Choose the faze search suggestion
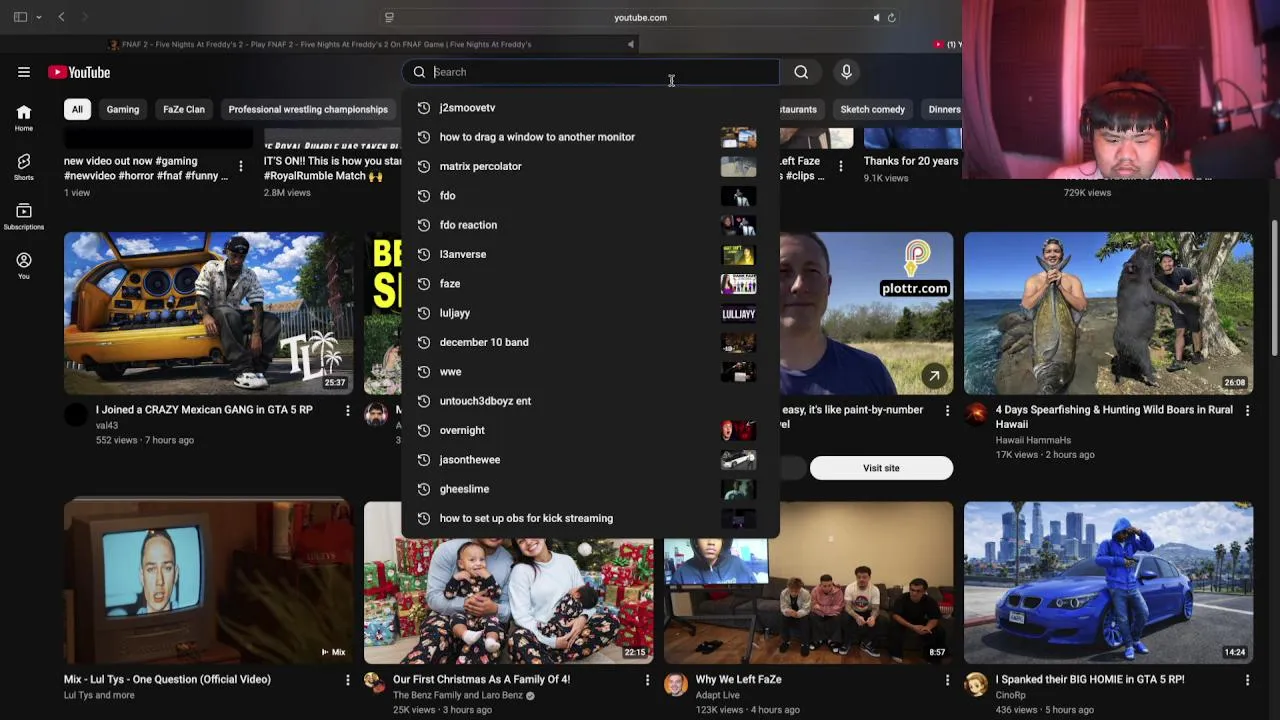The height and width of the screenshot is (720, 1280). click(590, 283)
